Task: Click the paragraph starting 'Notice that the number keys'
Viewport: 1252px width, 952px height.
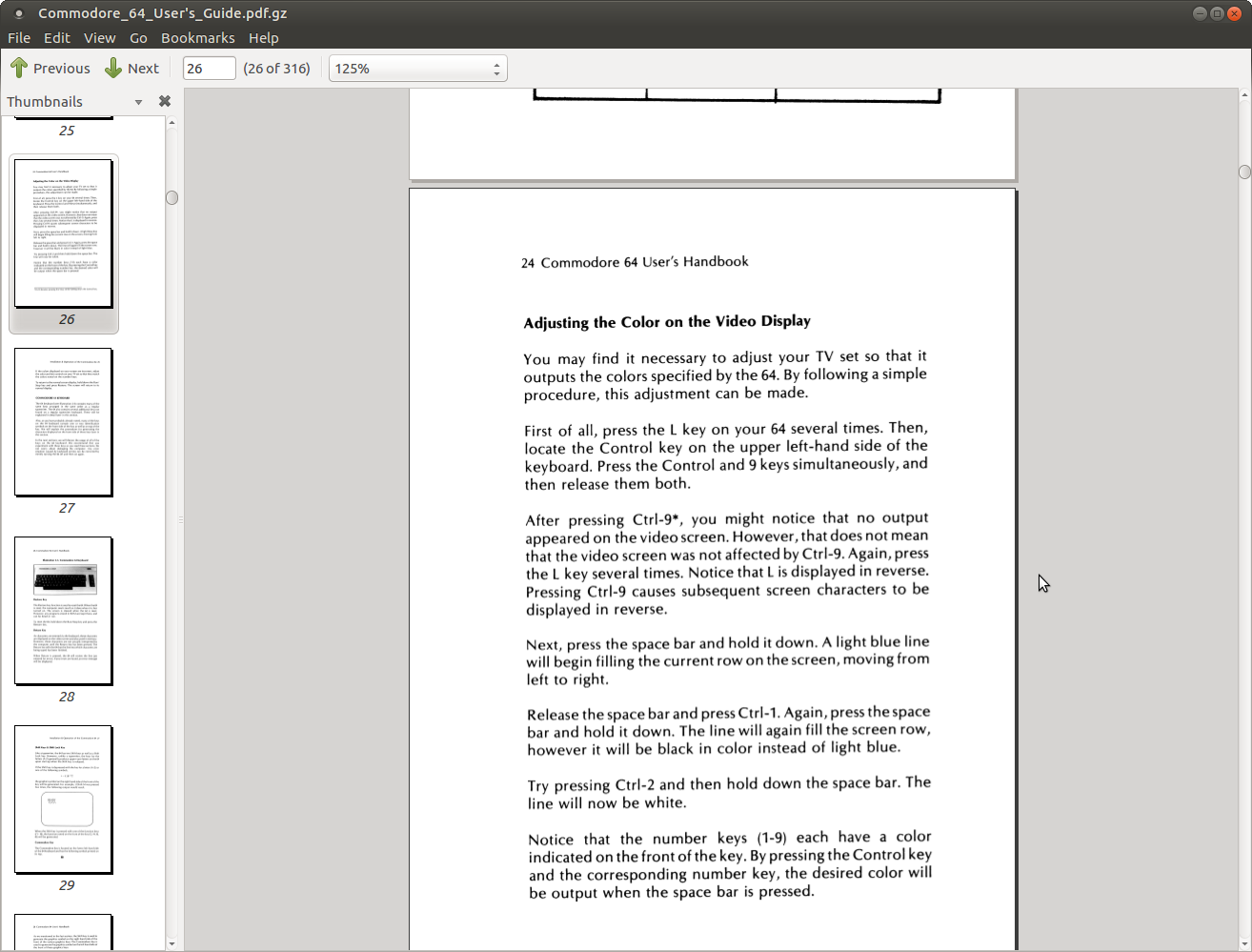Action: coord(730,864)
